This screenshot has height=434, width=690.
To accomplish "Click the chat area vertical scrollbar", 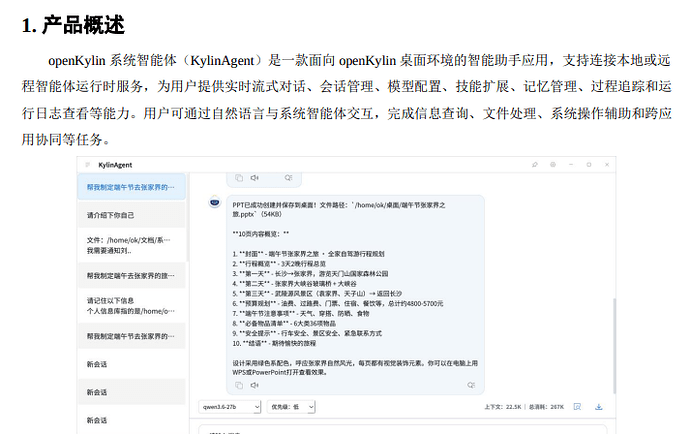I will (614, 346).
